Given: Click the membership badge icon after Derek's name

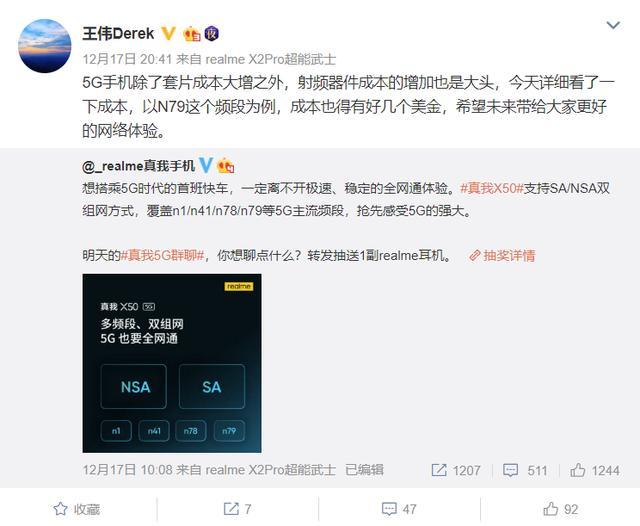Looking at the screenshot, I should click(x=192, y=34).
